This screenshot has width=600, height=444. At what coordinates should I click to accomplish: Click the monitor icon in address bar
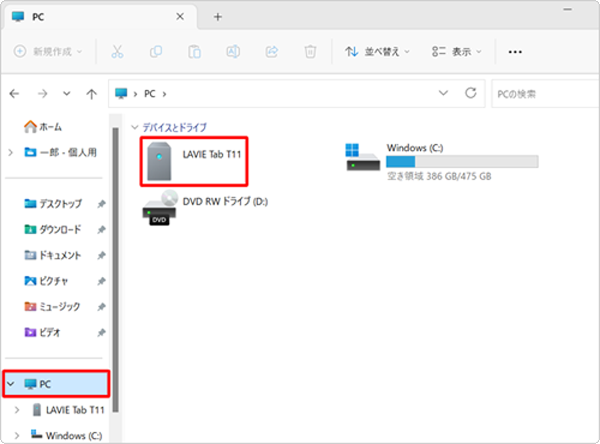(x=121, y=93)
